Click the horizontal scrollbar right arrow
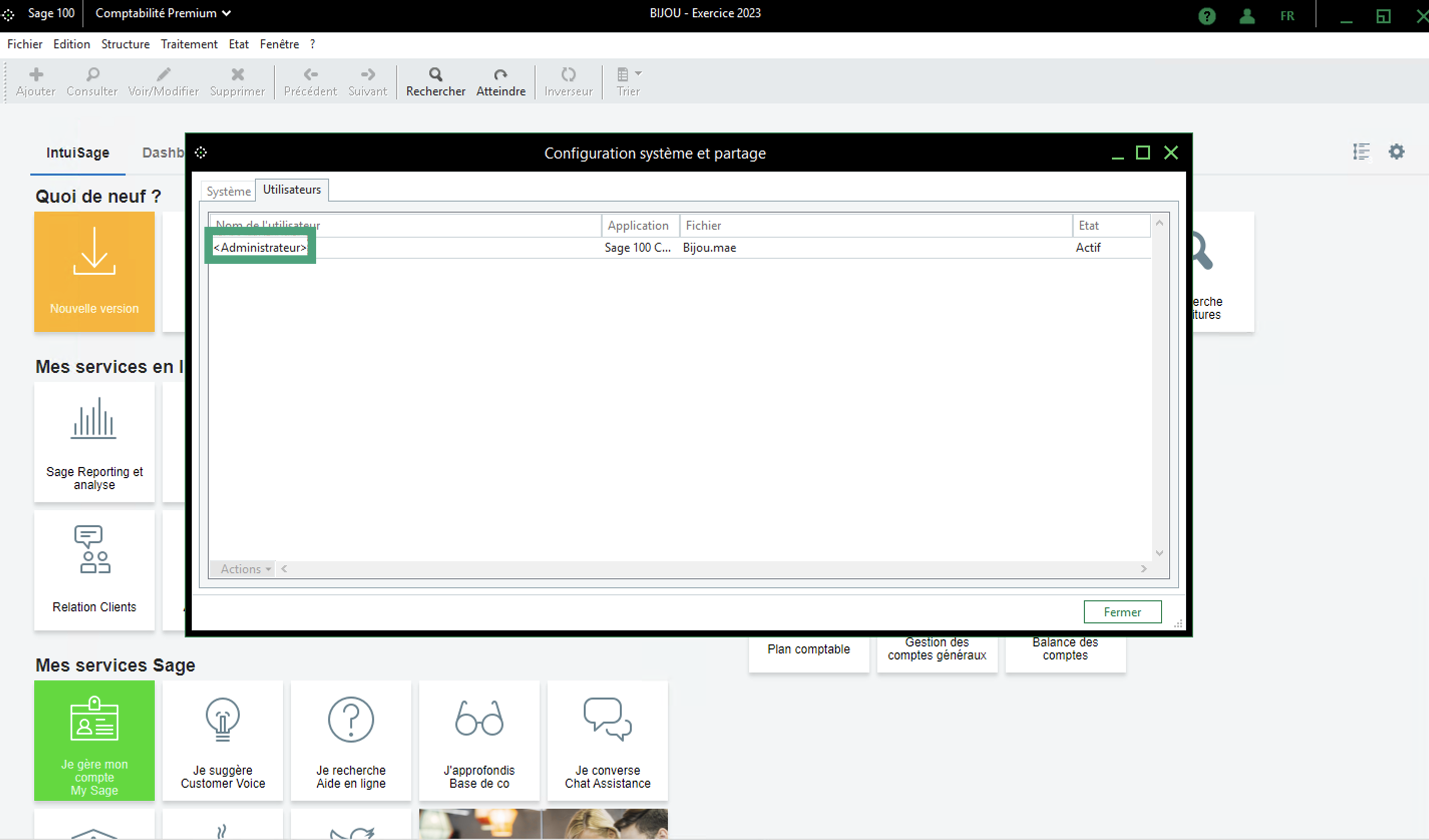 (1143, 568)
